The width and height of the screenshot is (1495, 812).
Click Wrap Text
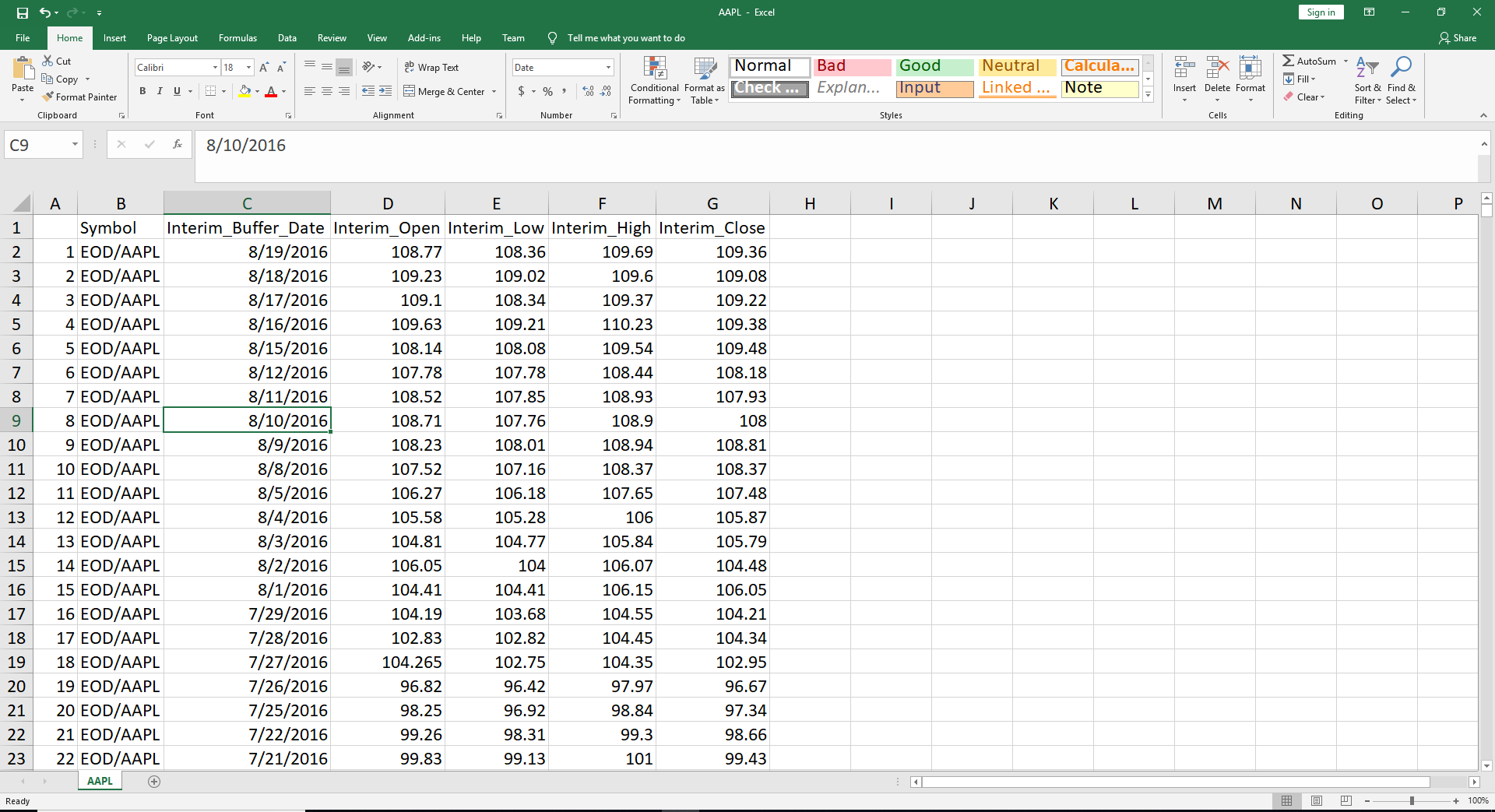pyautogui.click(x=431, y=68)
